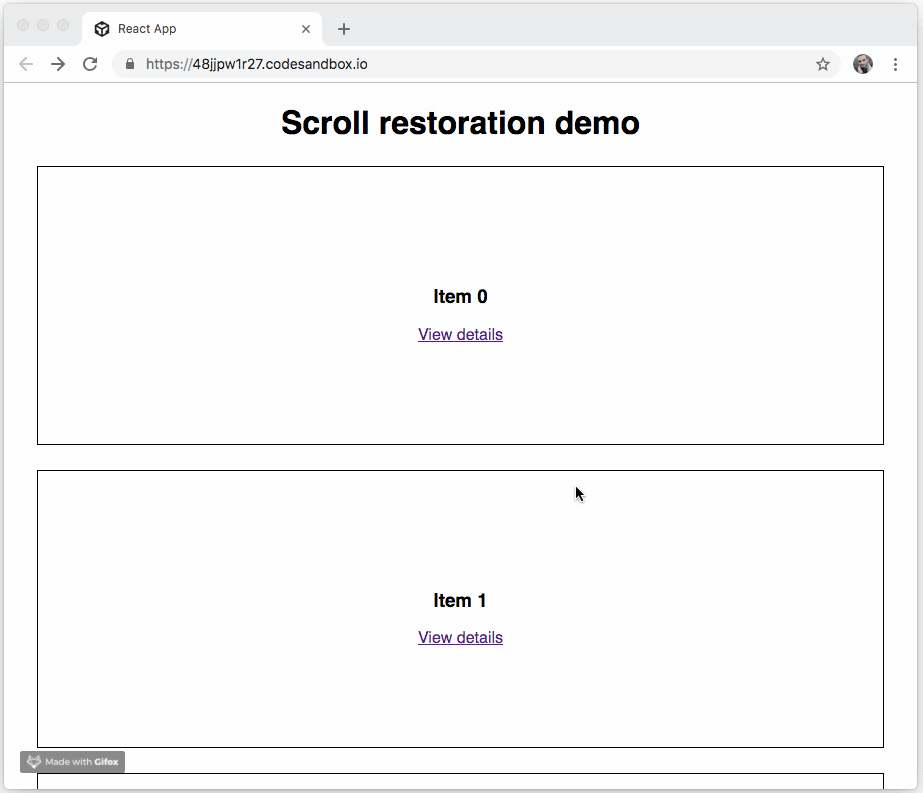Screen dimensions: 923x793
Task: Click the Item 1 heading
Action: [460, 600]
